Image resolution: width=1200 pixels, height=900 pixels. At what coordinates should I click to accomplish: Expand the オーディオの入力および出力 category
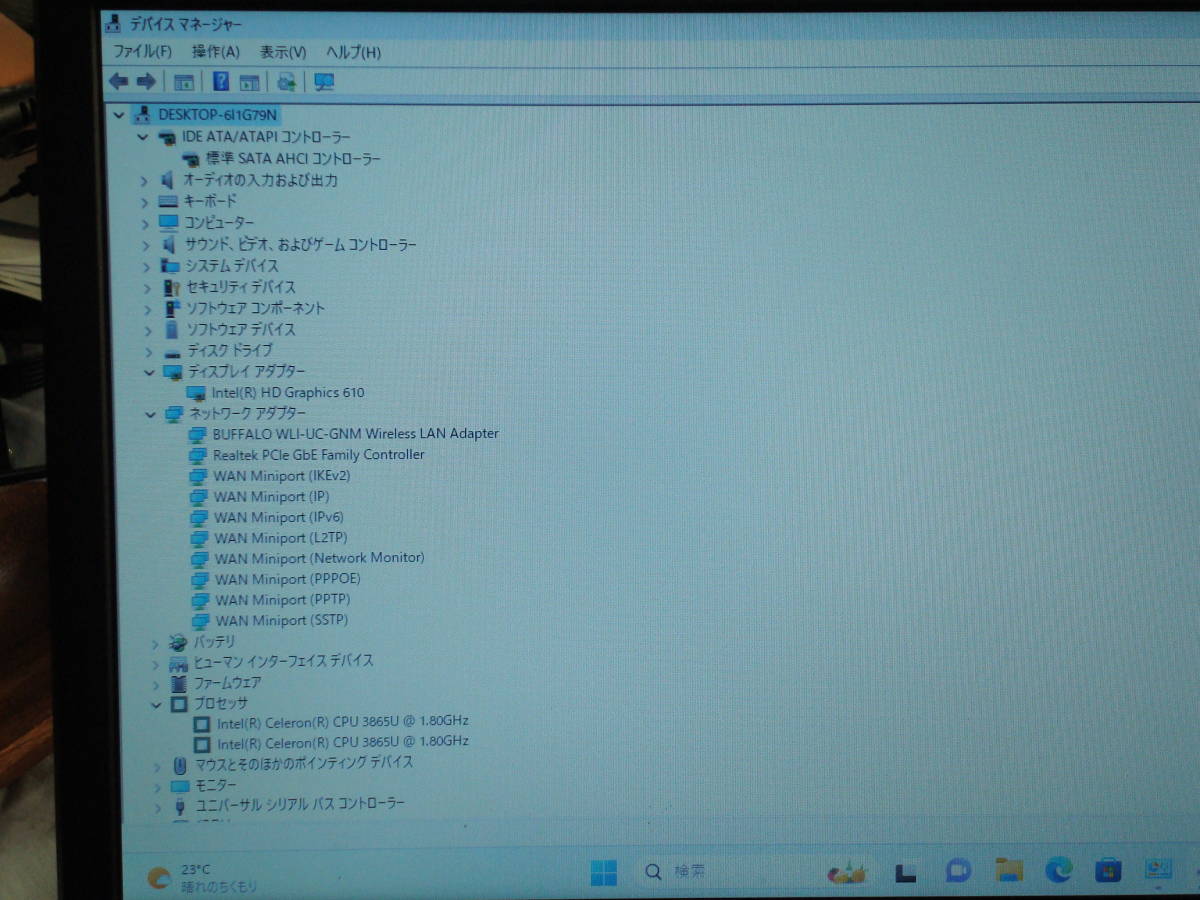point(144,181)
